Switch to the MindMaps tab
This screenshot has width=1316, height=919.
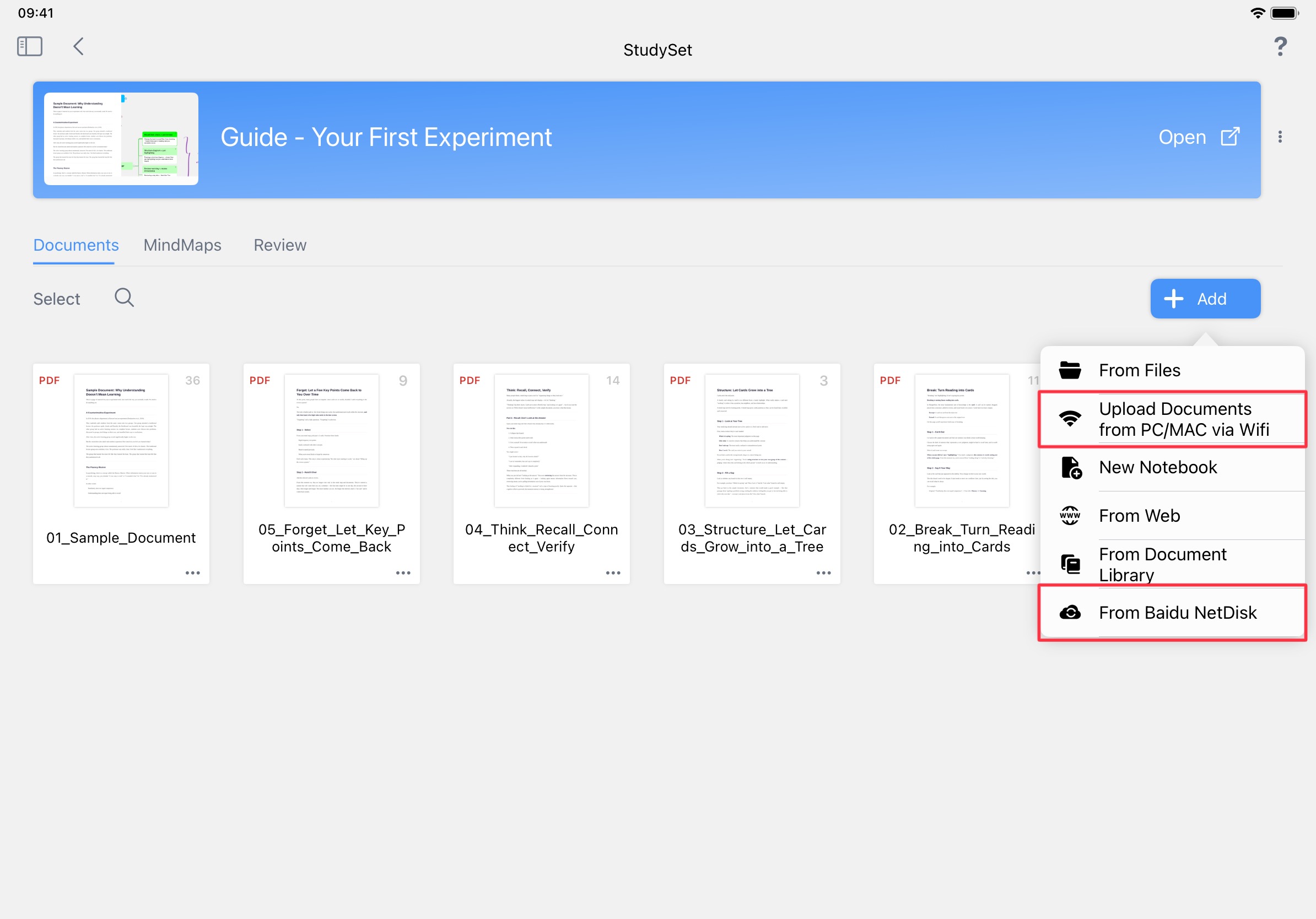[x=182, y=245]
